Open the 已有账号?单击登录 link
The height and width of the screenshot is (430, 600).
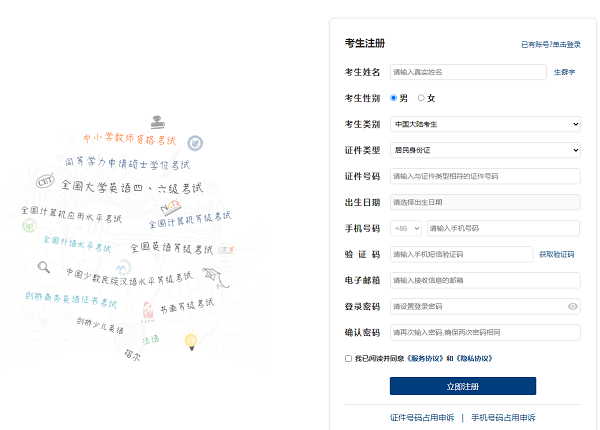(x=551, y=44)
